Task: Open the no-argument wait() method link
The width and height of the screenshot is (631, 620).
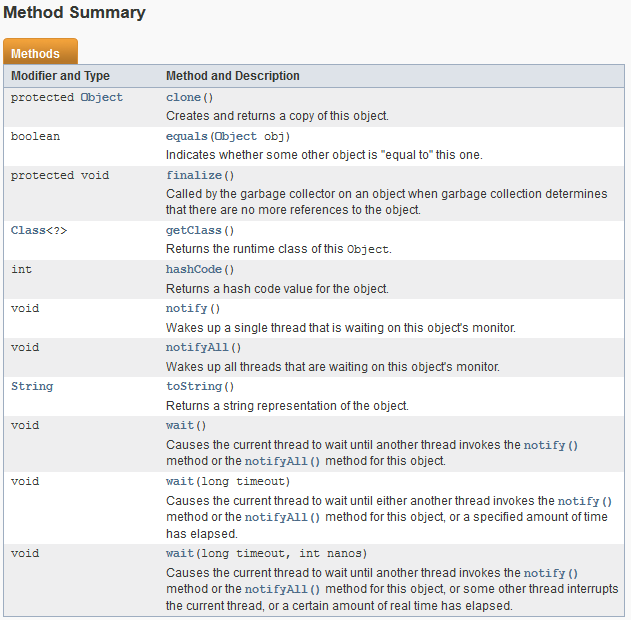Action: pyautogui.click(x=180, y=425)
